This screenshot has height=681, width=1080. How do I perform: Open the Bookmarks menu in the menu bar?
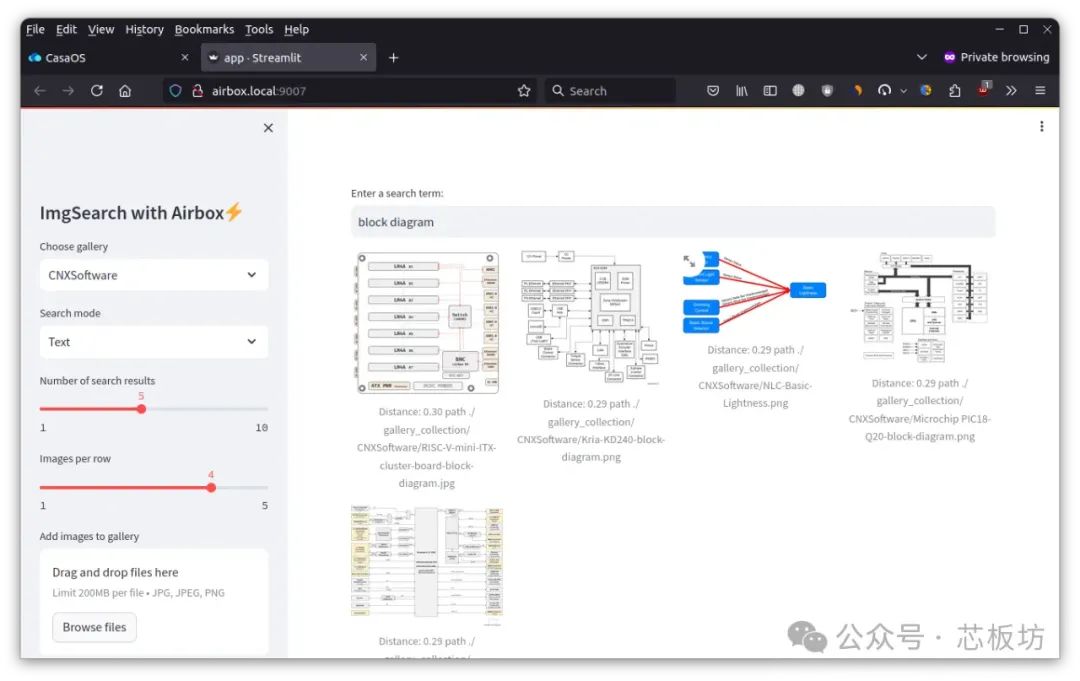(204, 29)
